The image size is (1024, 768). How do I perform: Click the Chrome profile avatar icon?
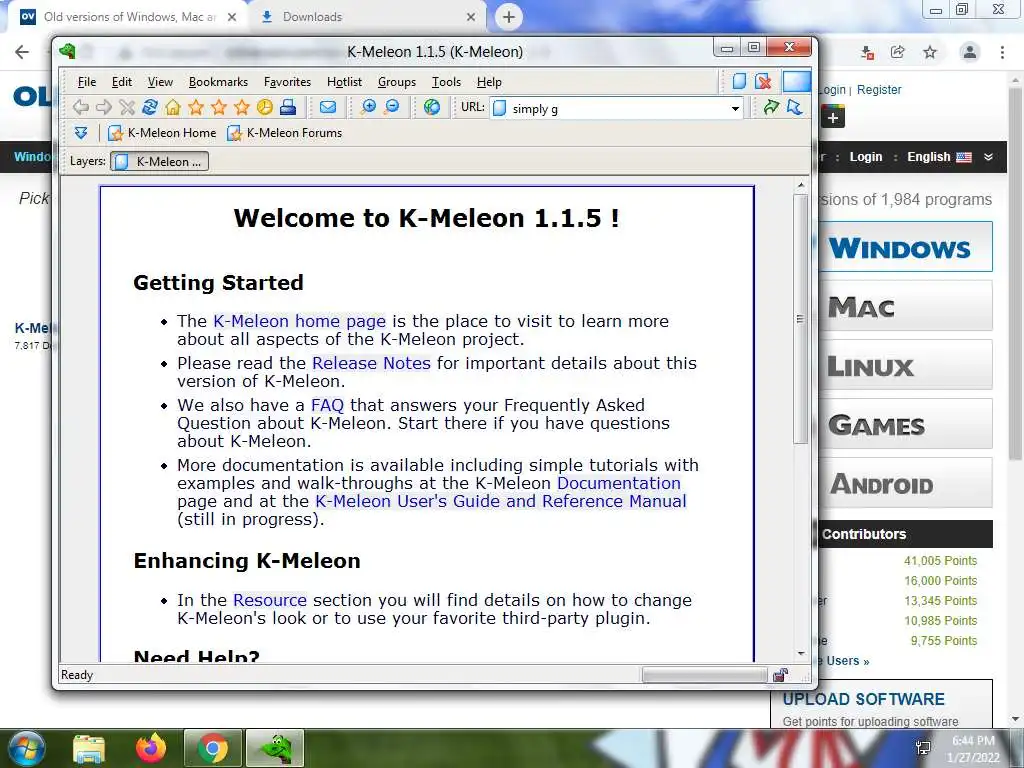(970, 52)
